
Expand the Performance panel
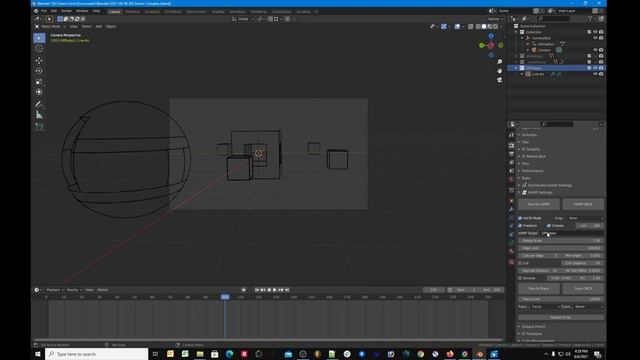tap(532, 171)
